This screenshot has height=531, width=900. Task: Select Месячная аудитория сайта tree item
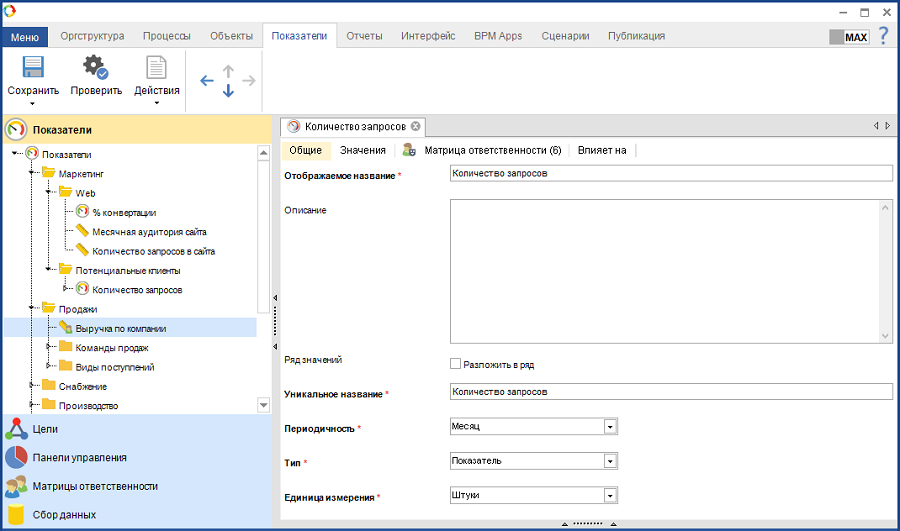[149, 231]
